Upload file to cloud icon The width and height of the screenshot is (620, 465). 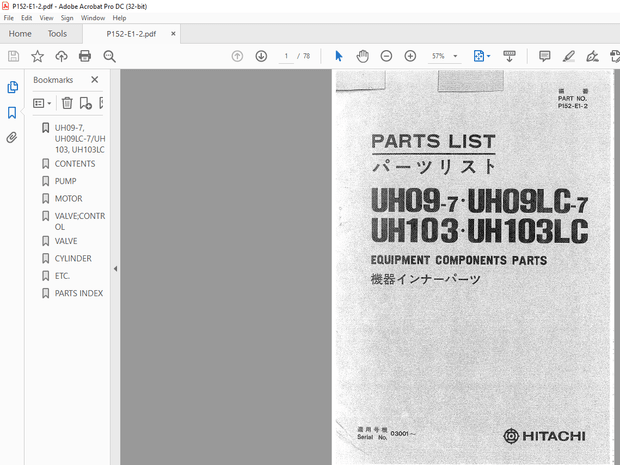[61, 56]
